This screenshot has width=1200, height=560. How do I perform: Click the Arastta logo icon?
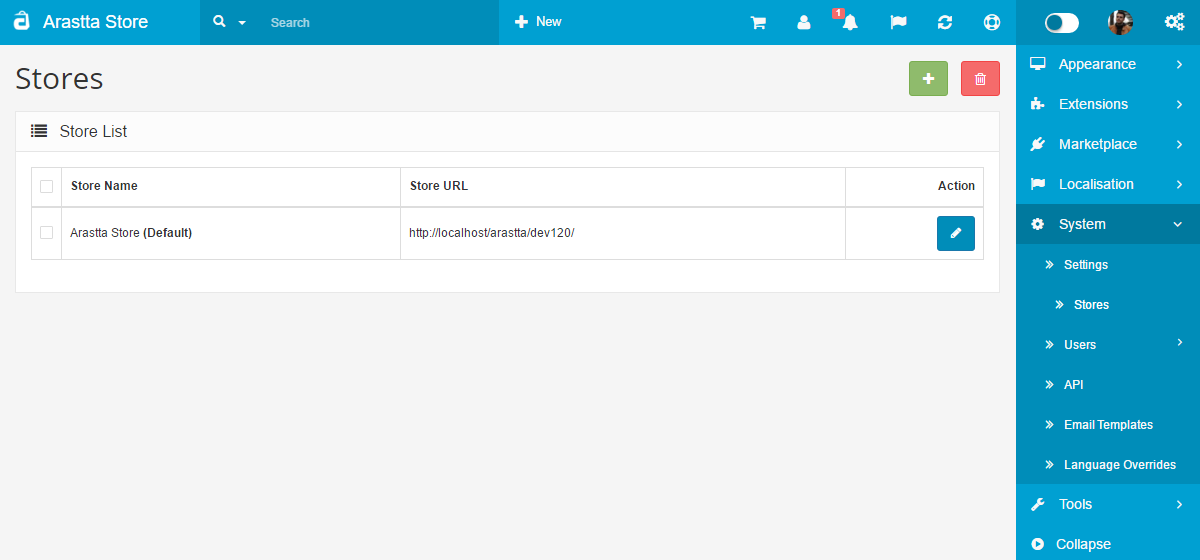click(21, 21)
